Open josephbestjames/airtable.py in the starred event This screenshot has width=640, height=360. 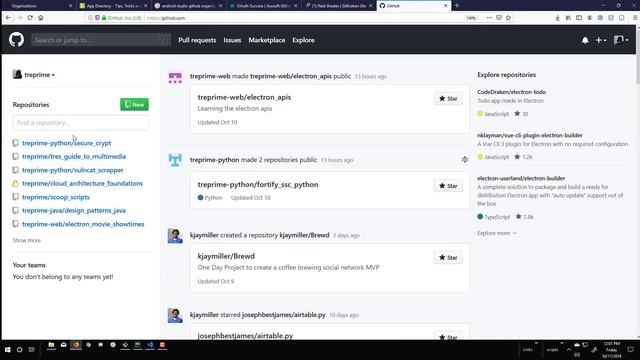pos(284,315)
